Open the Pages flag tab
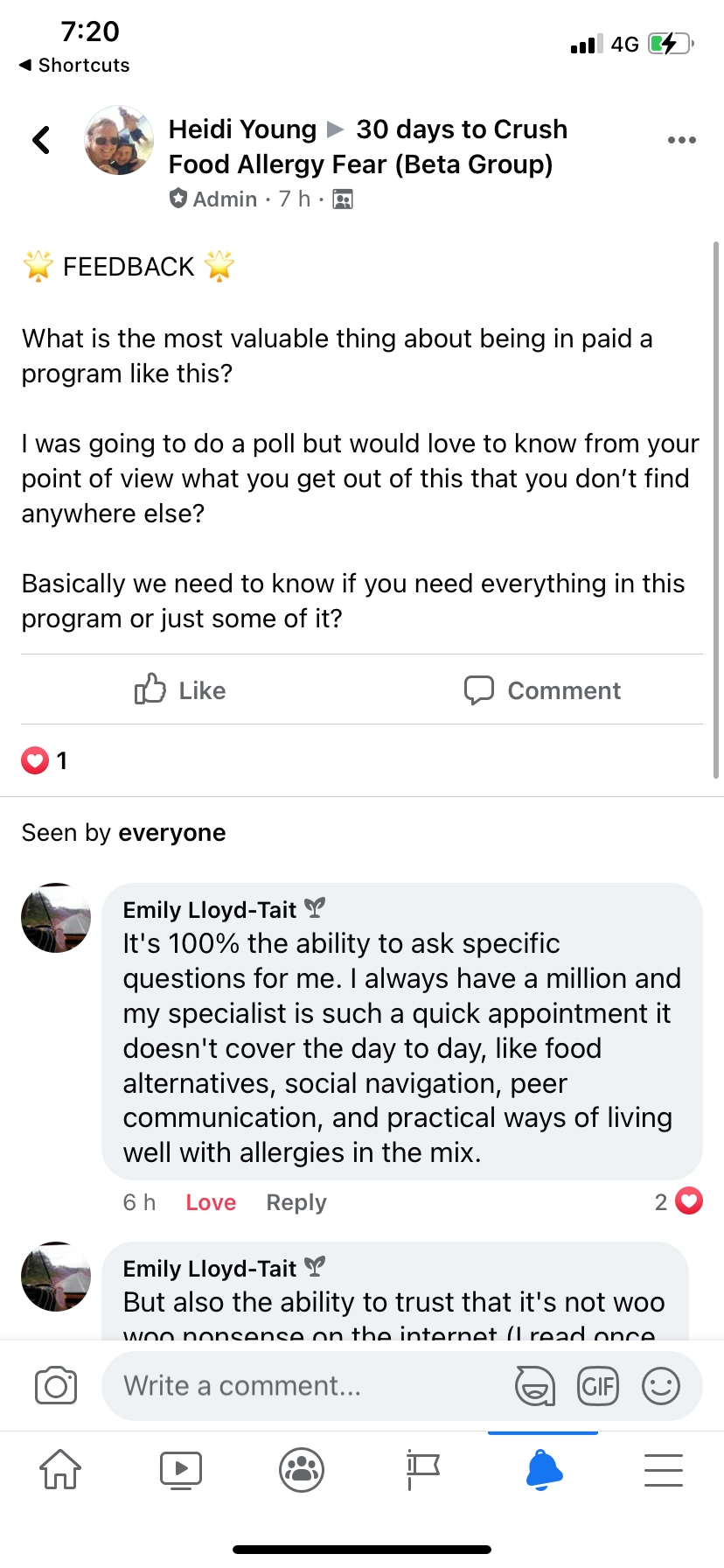Image resolution: width=724 pixels, height=1568 pixels. (422, 1469)
